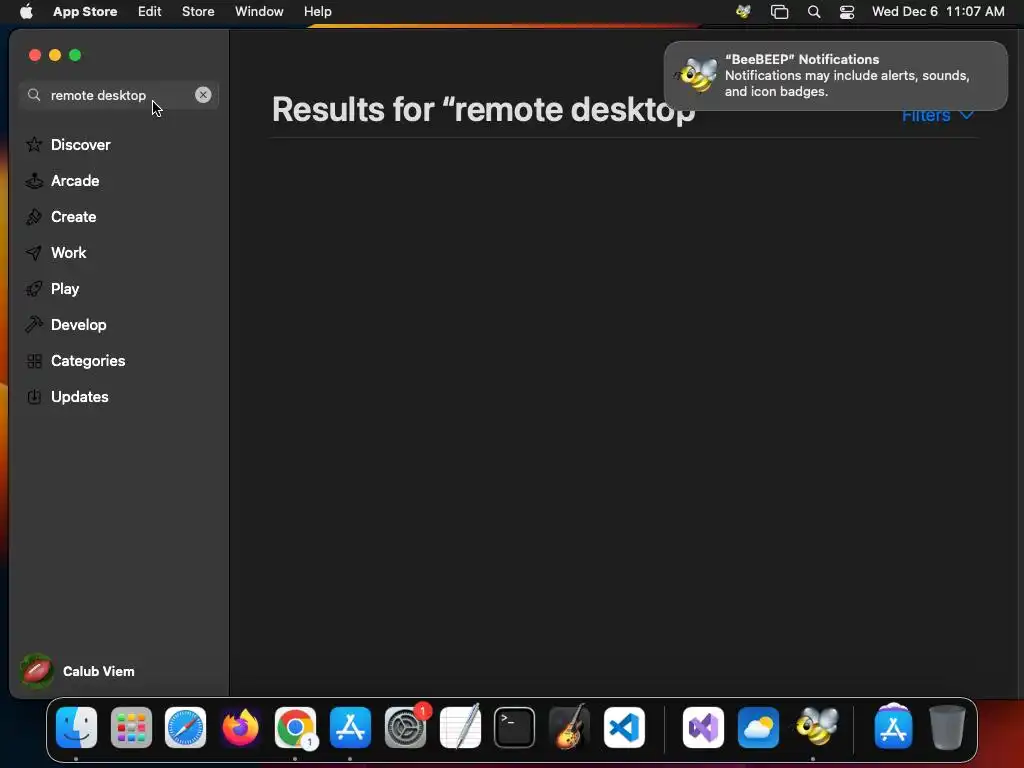Open the App Store menu
The width and height of the screenshot is (1024, 768).
point(85,12)
